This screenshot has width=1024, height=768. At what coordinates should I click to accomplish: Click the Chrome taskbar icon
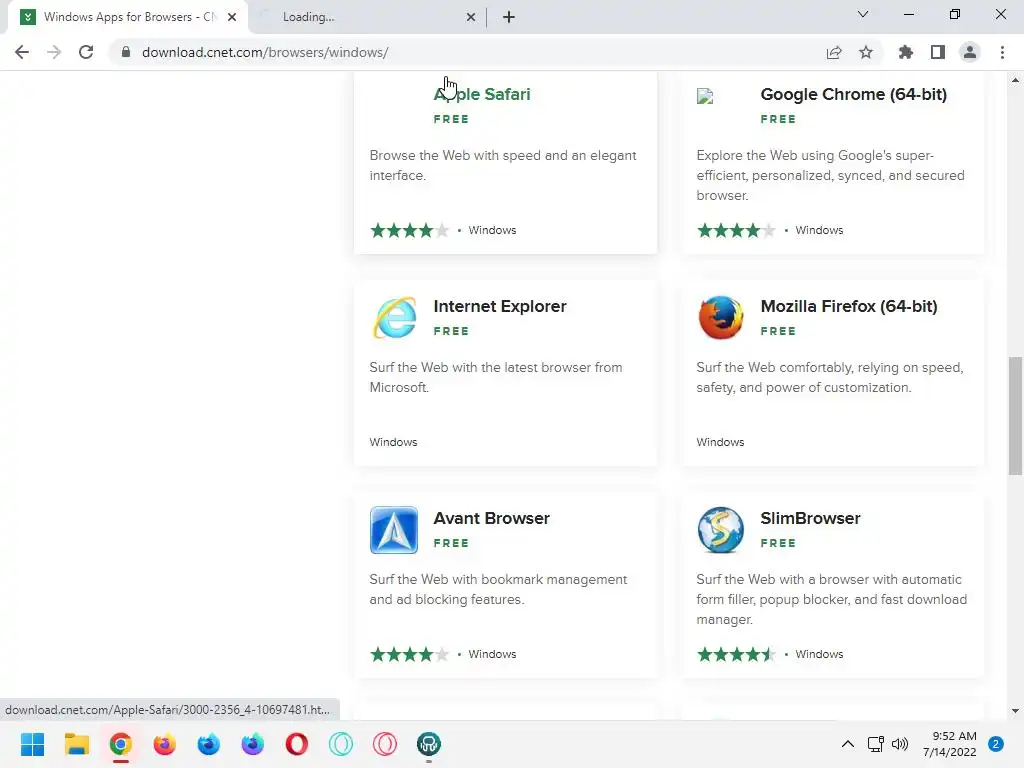[x=121, y=744]
